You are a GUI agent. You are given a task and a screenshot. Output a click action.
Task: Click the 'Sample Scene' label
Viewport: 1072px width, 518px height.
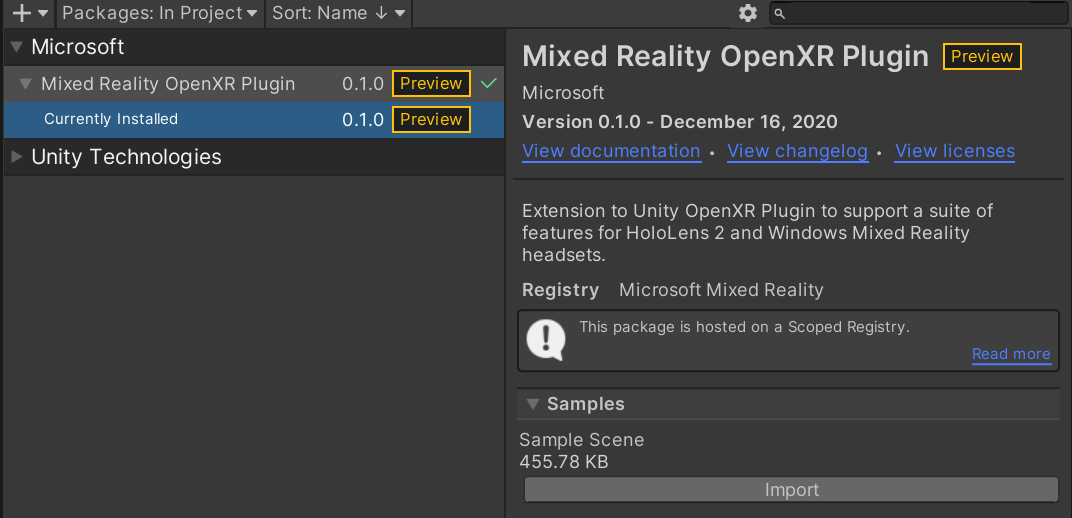point(582,439)
